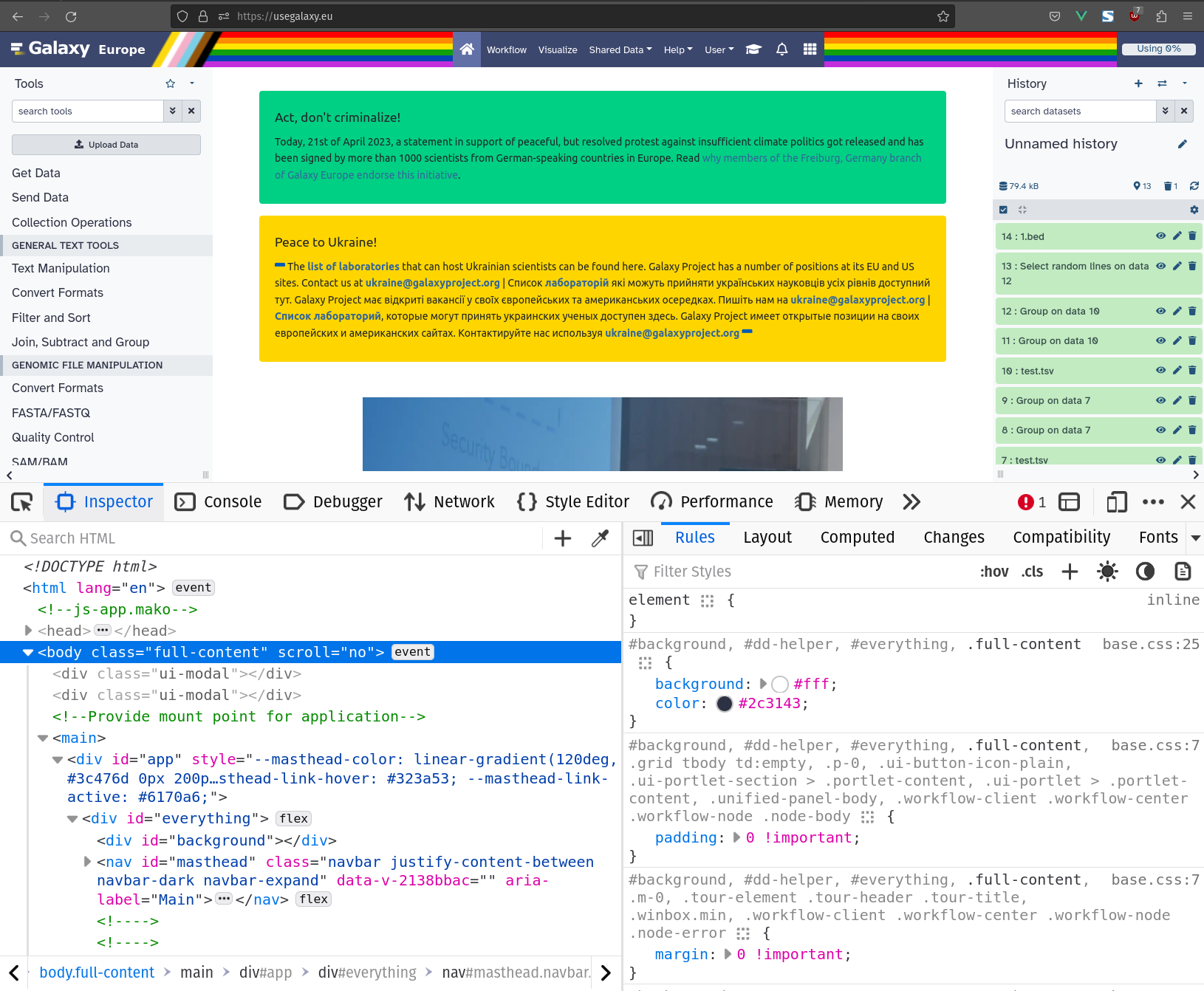Open the Tools panel options caret
The width and height of the screenshot is (1204, 991).
pyautogui.click(x=192, y=83)
